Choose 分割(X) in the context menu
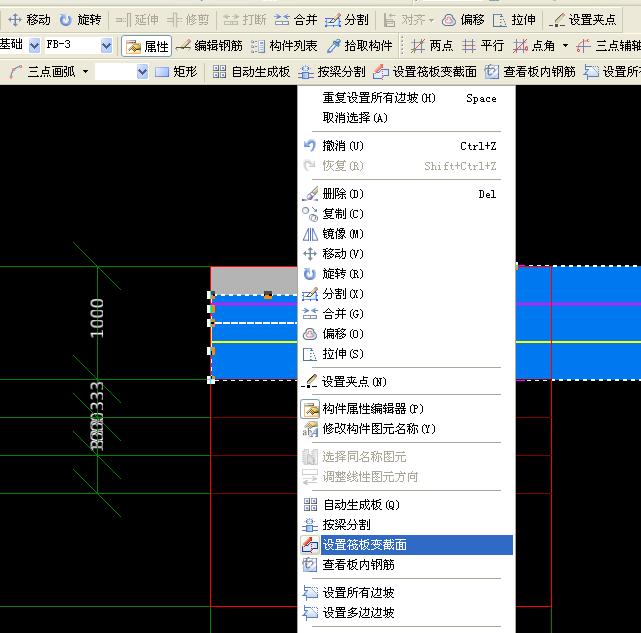Screen dimensions: 641x633 click(407, 294)
